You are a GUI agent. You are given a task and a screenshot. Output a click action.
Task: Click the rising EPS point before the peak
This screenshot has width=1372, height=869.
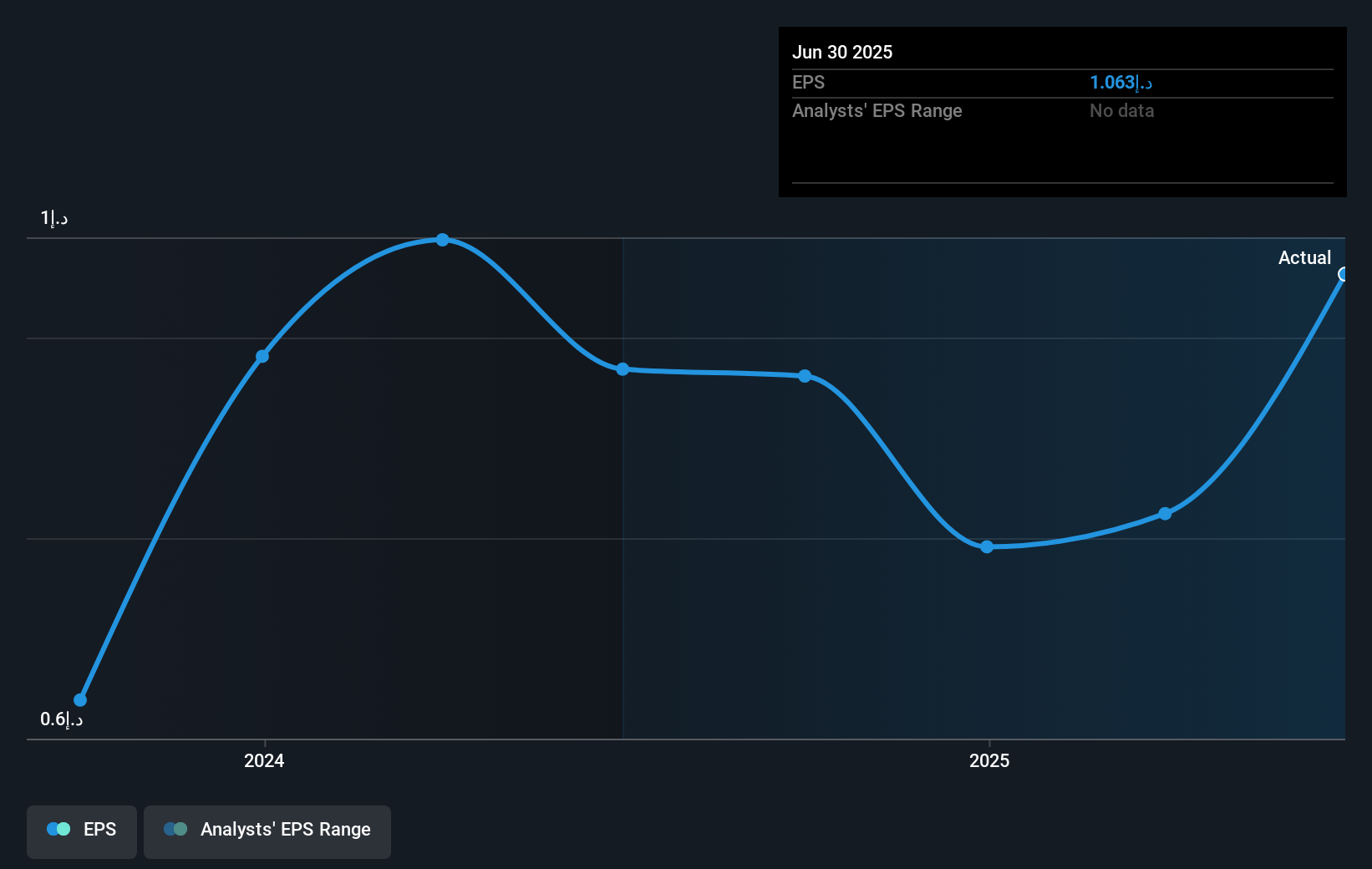click(x=262, y=356)
